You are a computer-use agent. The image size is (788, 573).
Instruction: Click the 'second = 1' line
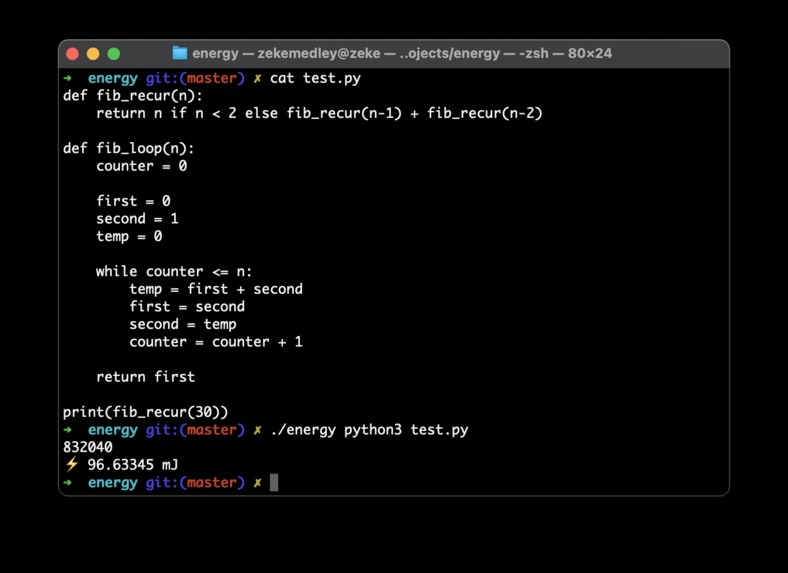coord(137,219)
